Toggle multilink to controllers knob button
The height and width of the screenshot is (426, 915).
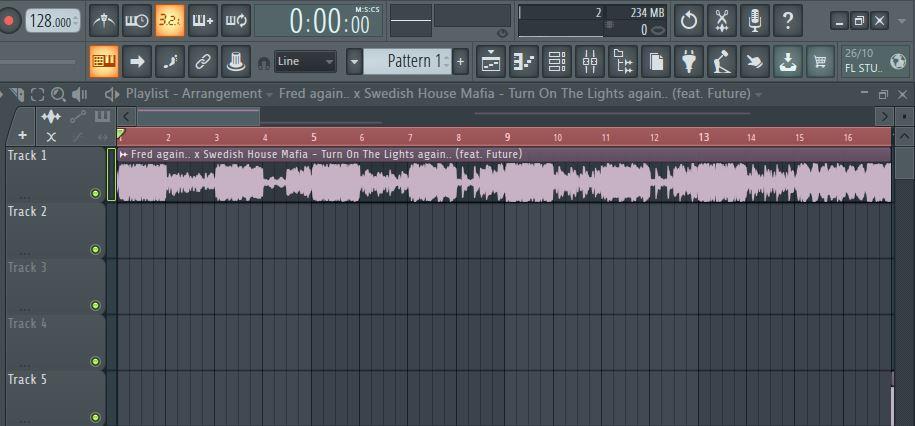tap(236, 61)
